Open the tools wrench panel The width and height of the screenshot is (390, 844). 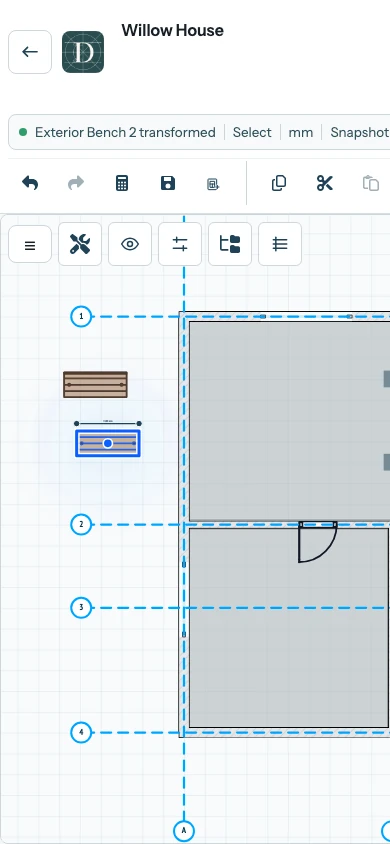click(x=80, y=244)
